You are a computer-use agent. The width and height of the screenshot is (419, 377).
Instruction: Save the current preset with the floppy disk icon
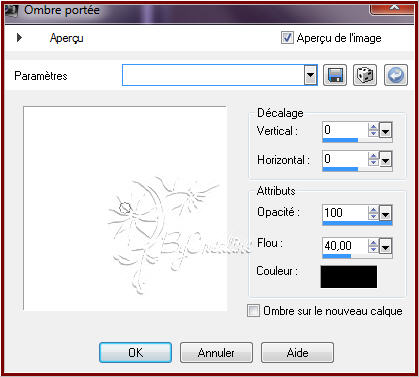[x=335, y=75]
